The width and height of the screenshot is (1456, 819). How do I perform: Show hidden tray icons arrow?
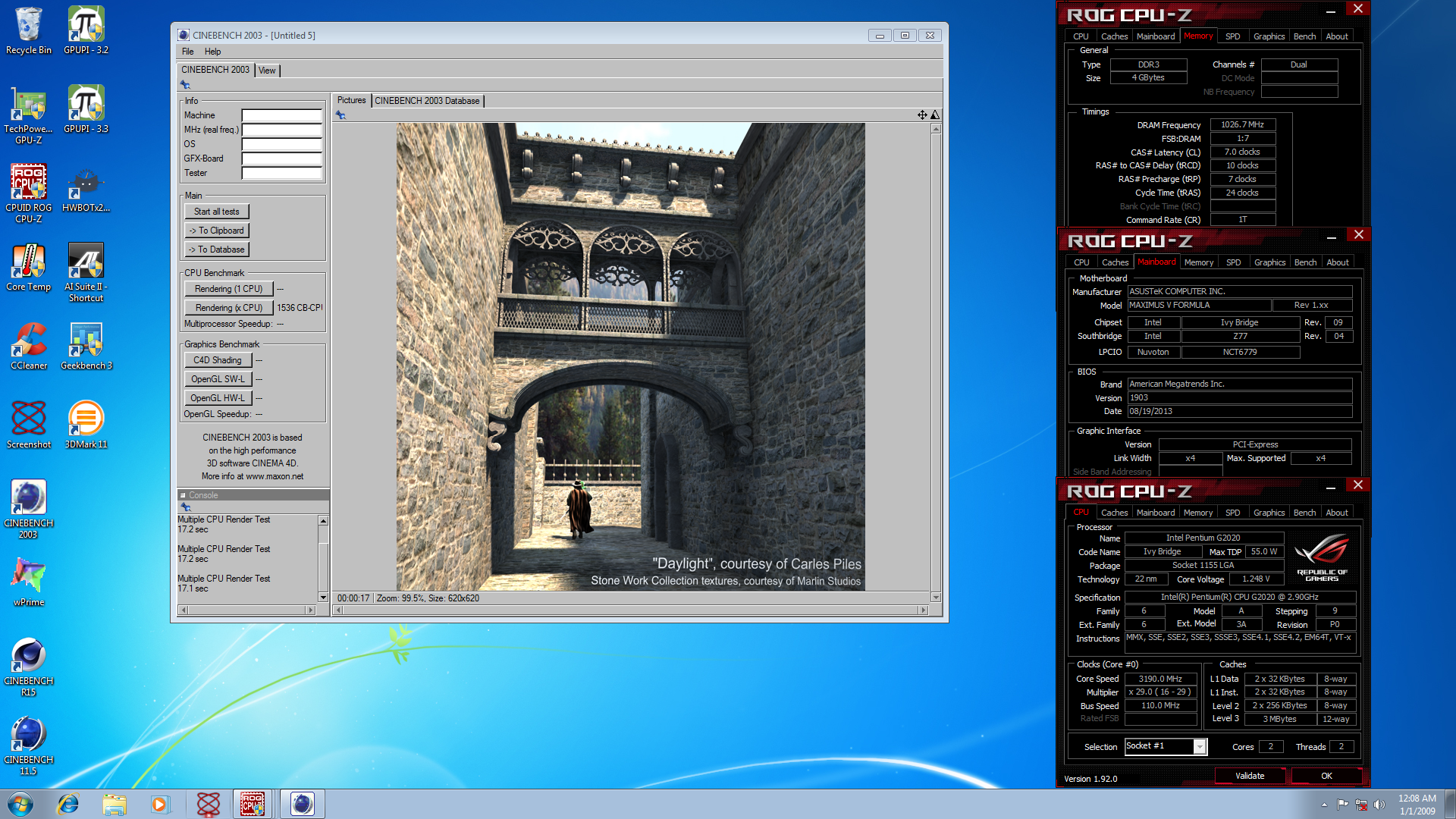pos(1324,805)
